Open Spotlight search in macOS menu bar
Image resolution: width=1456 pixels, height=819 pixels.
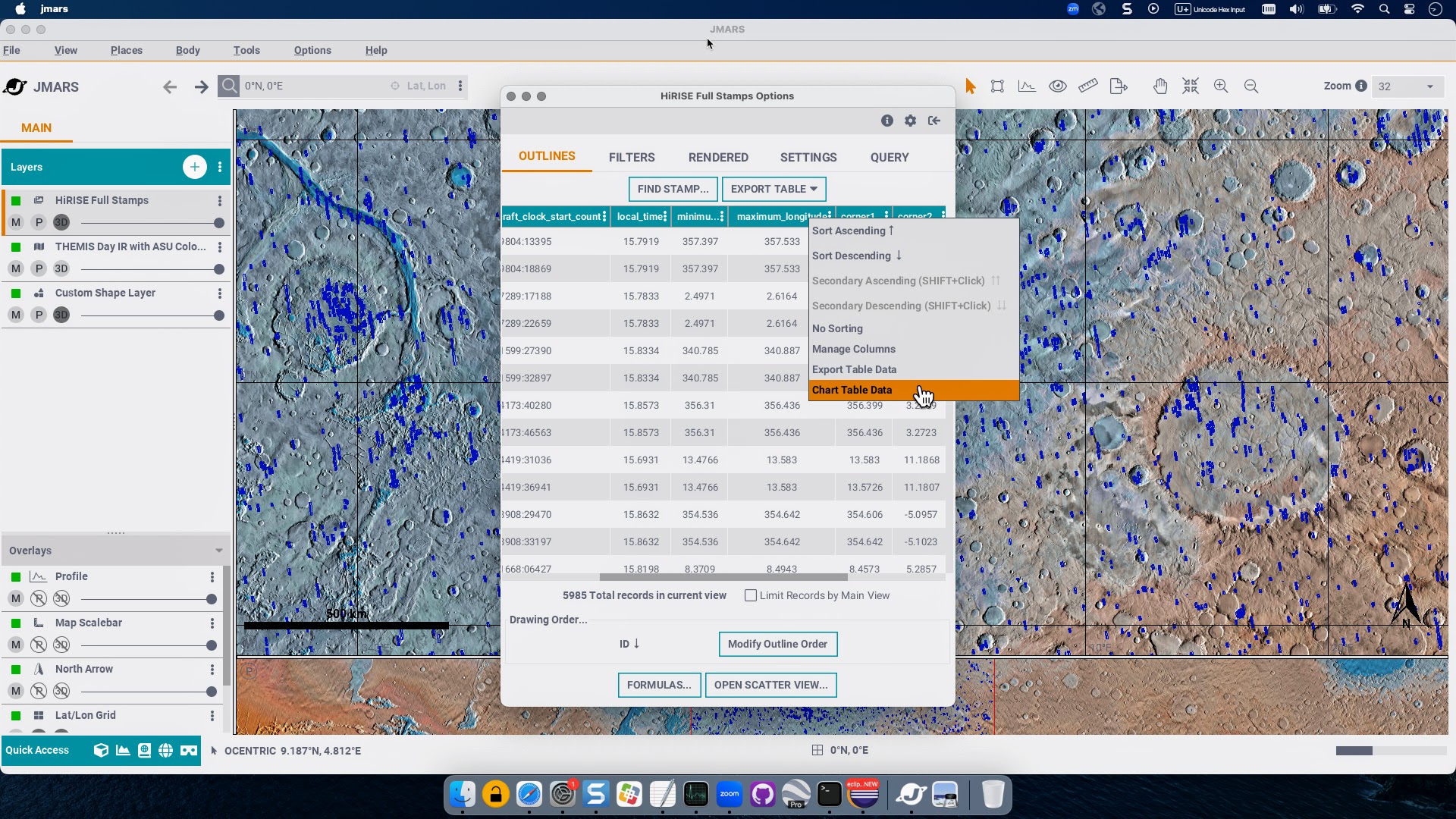click(1384, 9)
